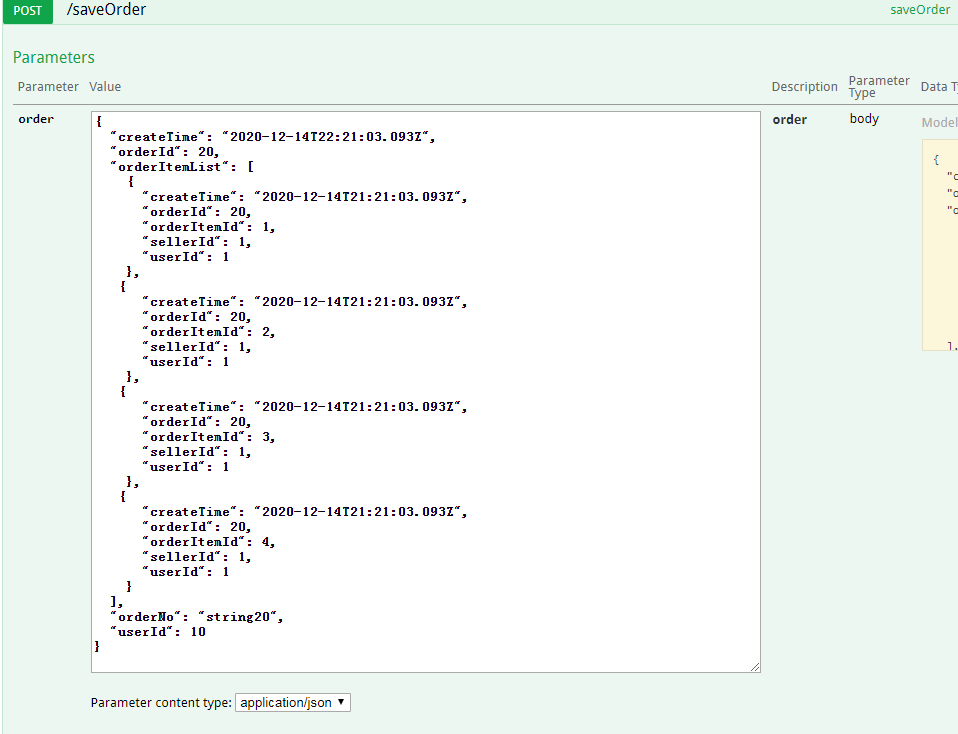
Task: Click the Parameters heading
Action: (x=54, y=57)
